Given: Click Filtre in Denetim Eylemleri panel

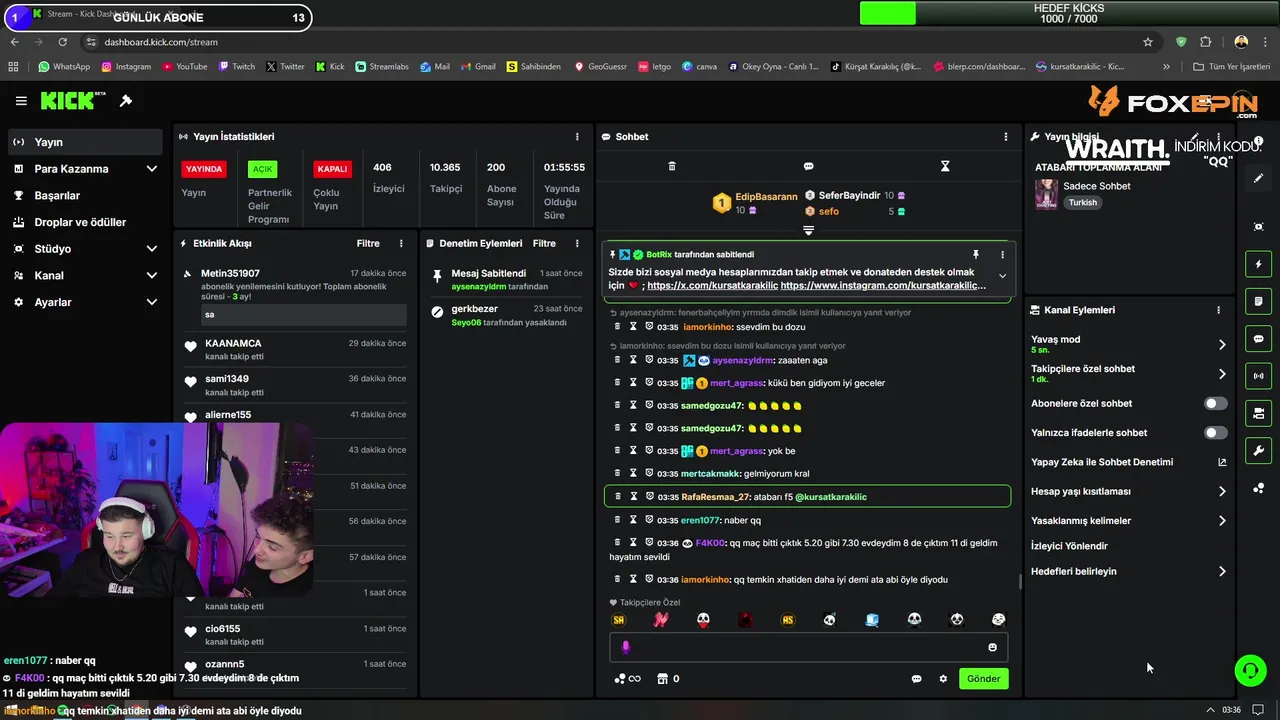Looking at the screenshot, I should (544, 243).
